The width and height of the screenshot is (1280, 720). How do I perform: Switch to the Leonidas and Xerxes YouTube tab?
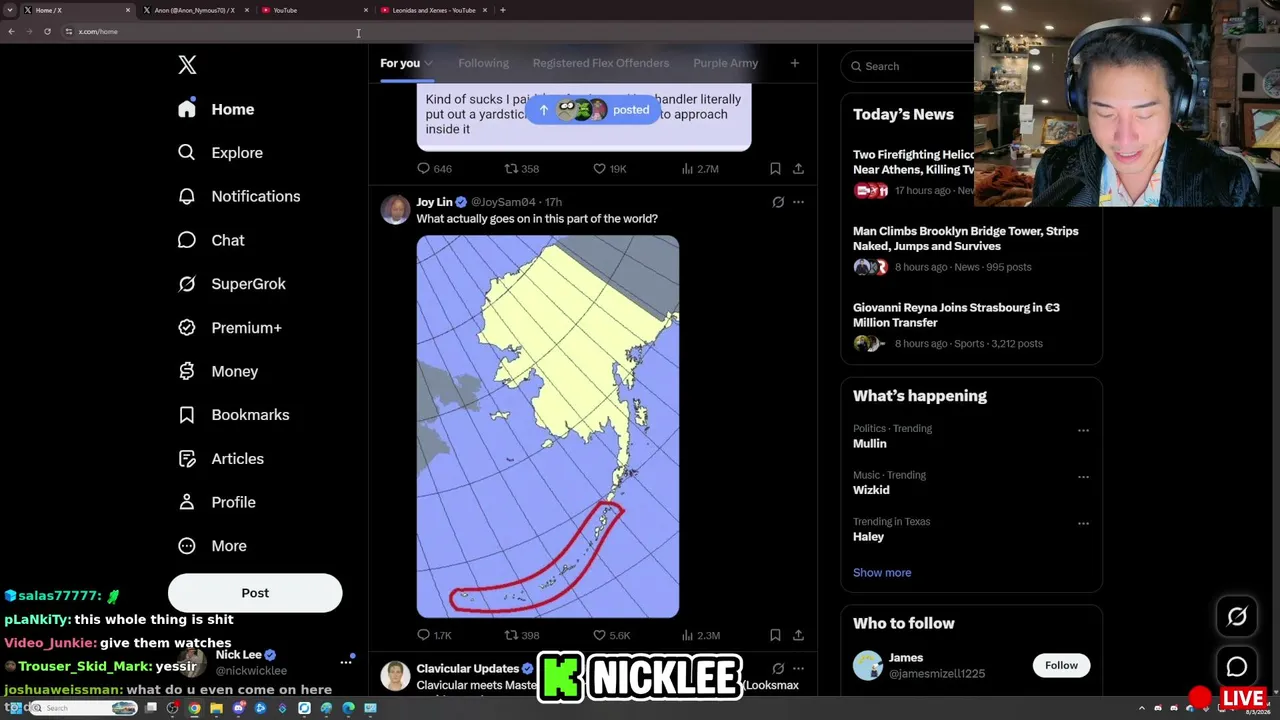tap(434, 10)
